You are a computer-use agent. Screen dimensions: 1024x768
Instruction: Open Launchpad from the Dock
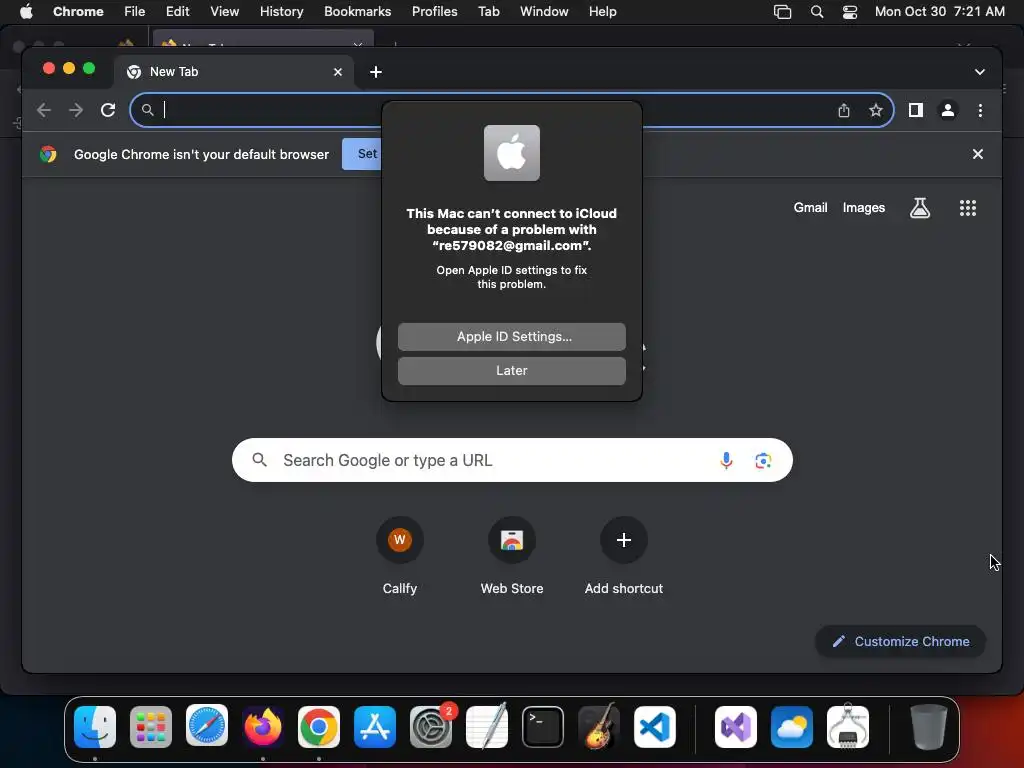pos(151,726)
